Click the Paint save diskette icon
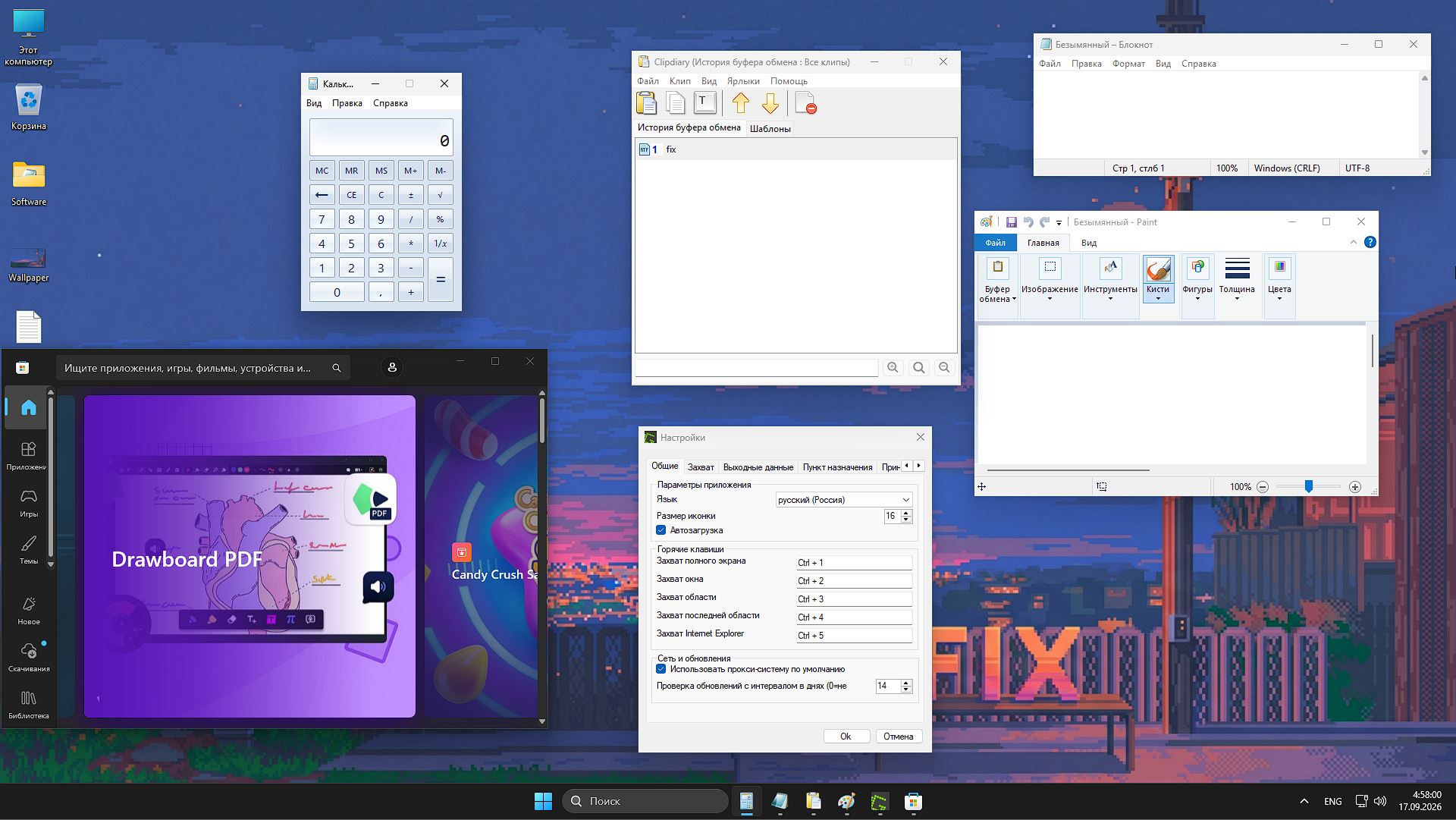This screenshot has width=1456, height=820. coord(1011,222)
